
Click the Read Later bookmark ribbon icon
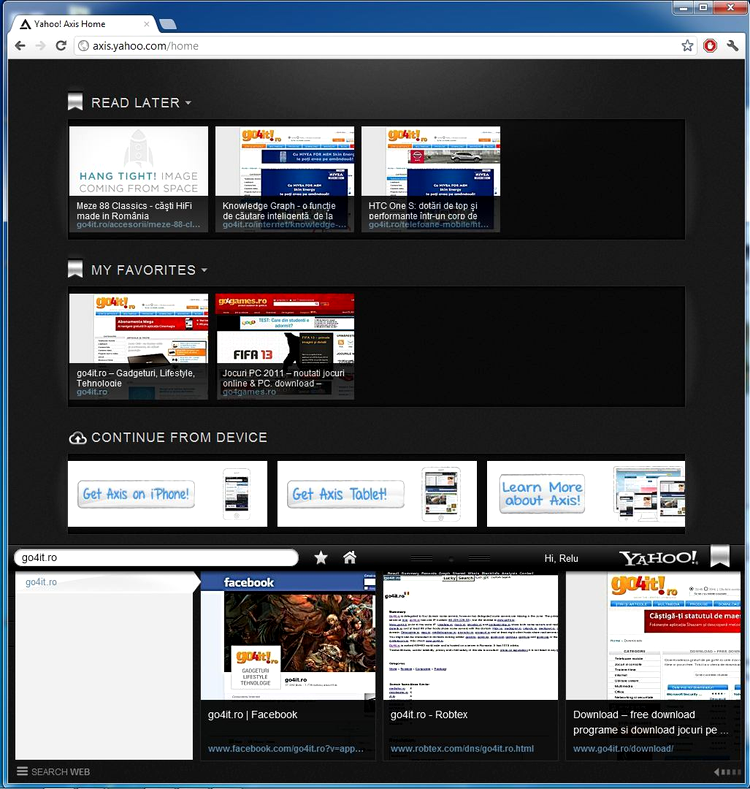(75, 102)
